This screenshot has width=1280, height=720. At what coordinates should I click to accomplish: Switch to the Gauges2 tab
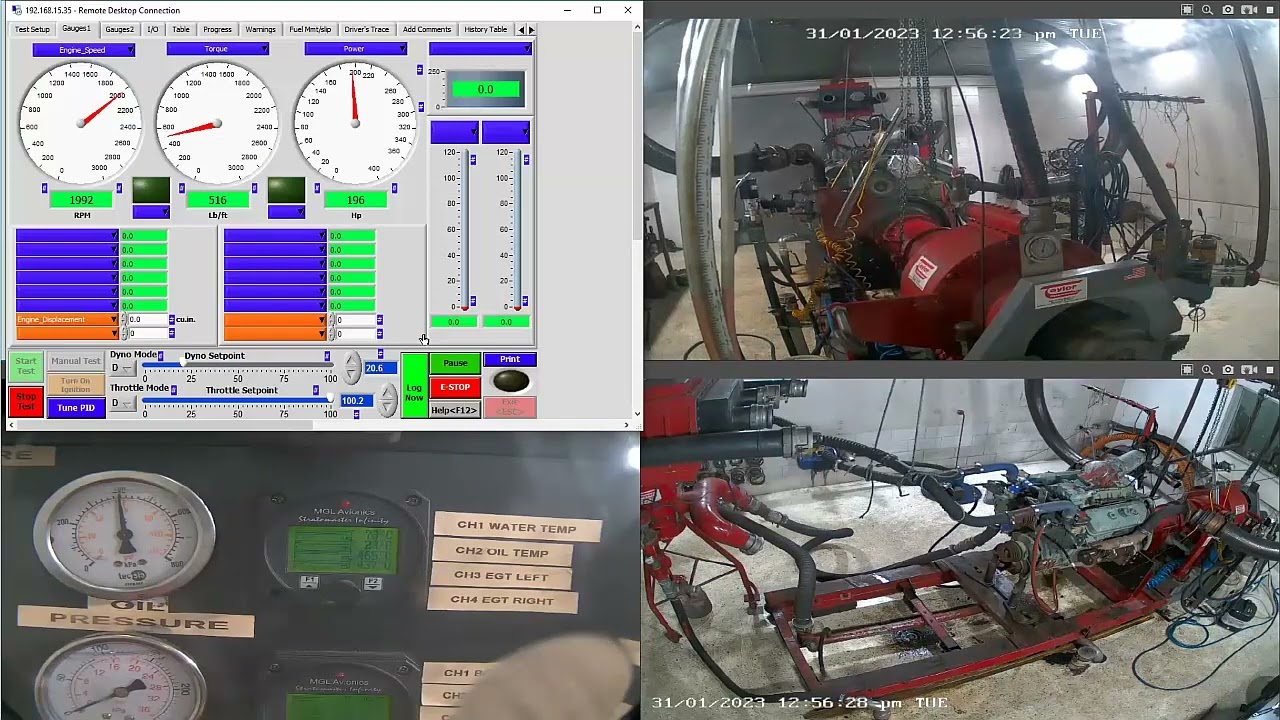coord(119,29)
